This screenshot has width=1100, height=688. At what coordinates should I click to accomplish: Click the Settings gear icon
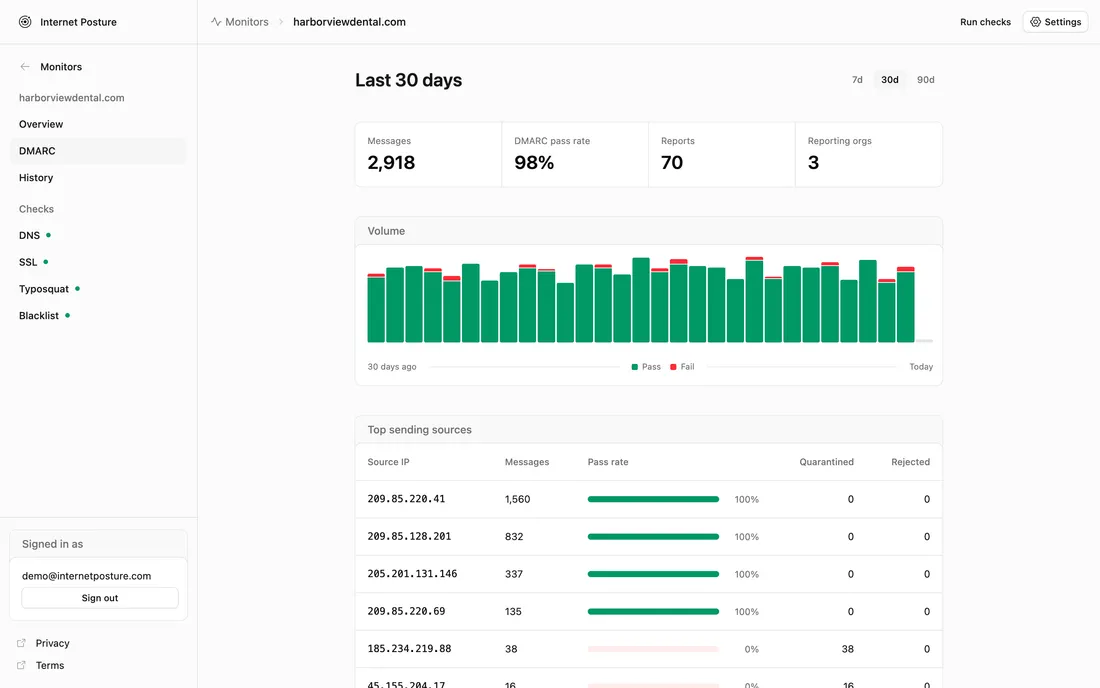click(1035, 22)
